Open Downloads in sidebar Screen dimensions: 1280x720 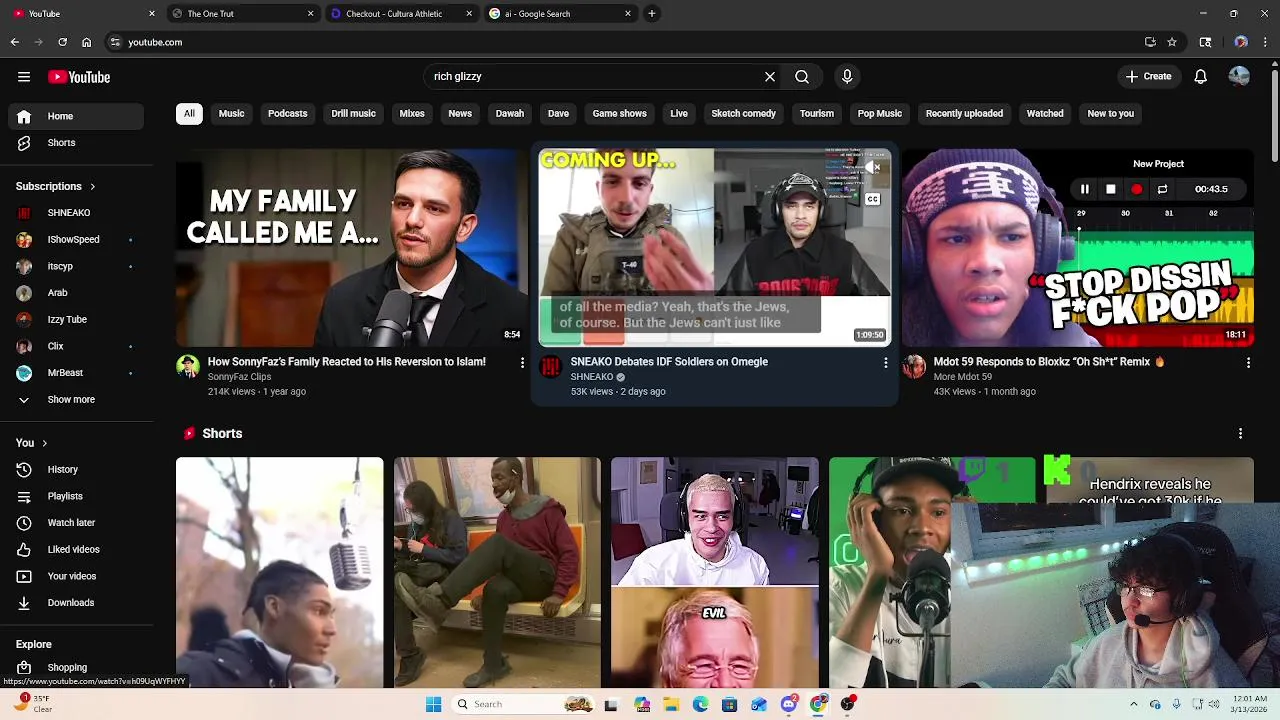(x=70, y=603)
